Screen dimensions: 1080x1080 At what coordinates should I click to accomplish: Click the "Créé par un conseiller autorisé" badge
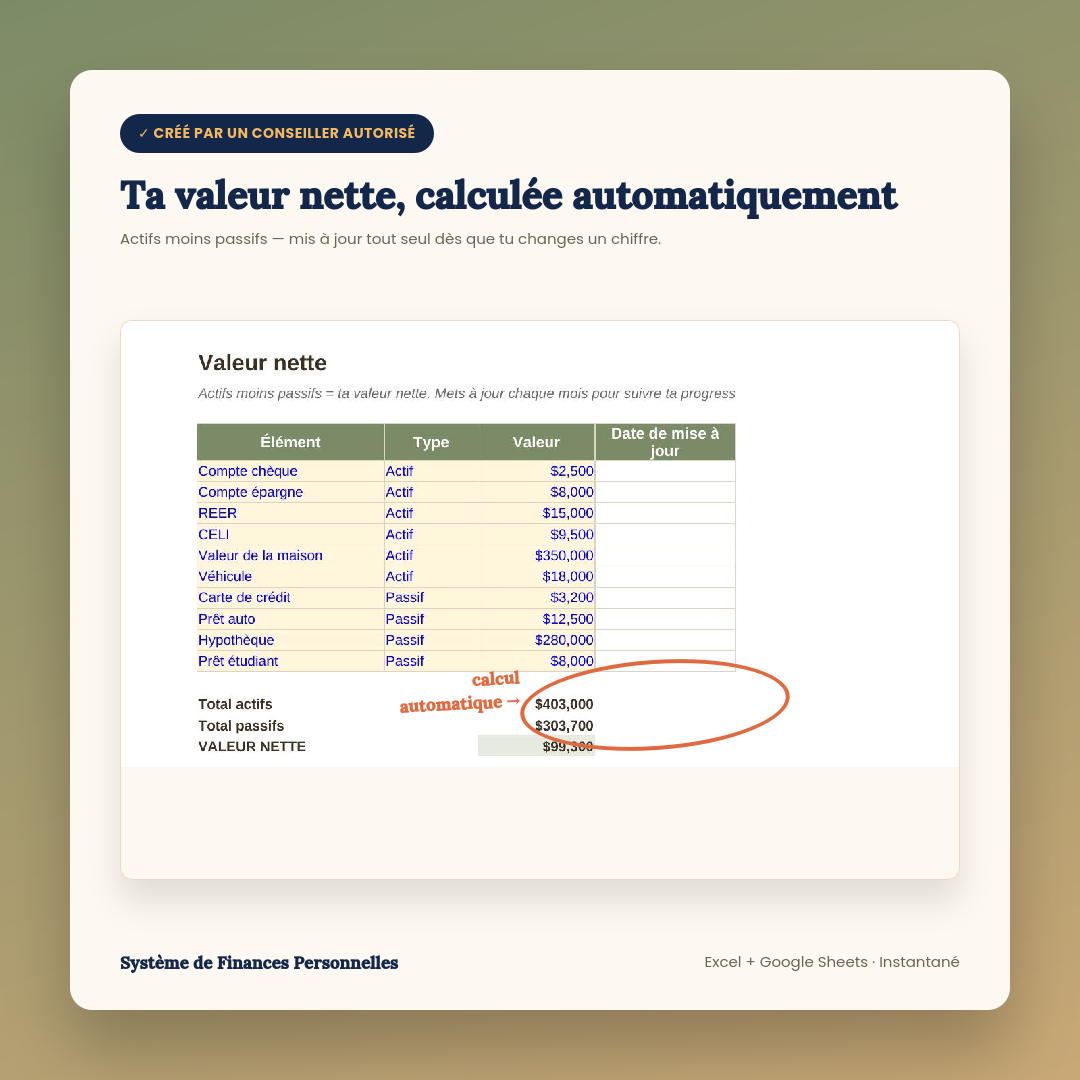tap(276, 133)
